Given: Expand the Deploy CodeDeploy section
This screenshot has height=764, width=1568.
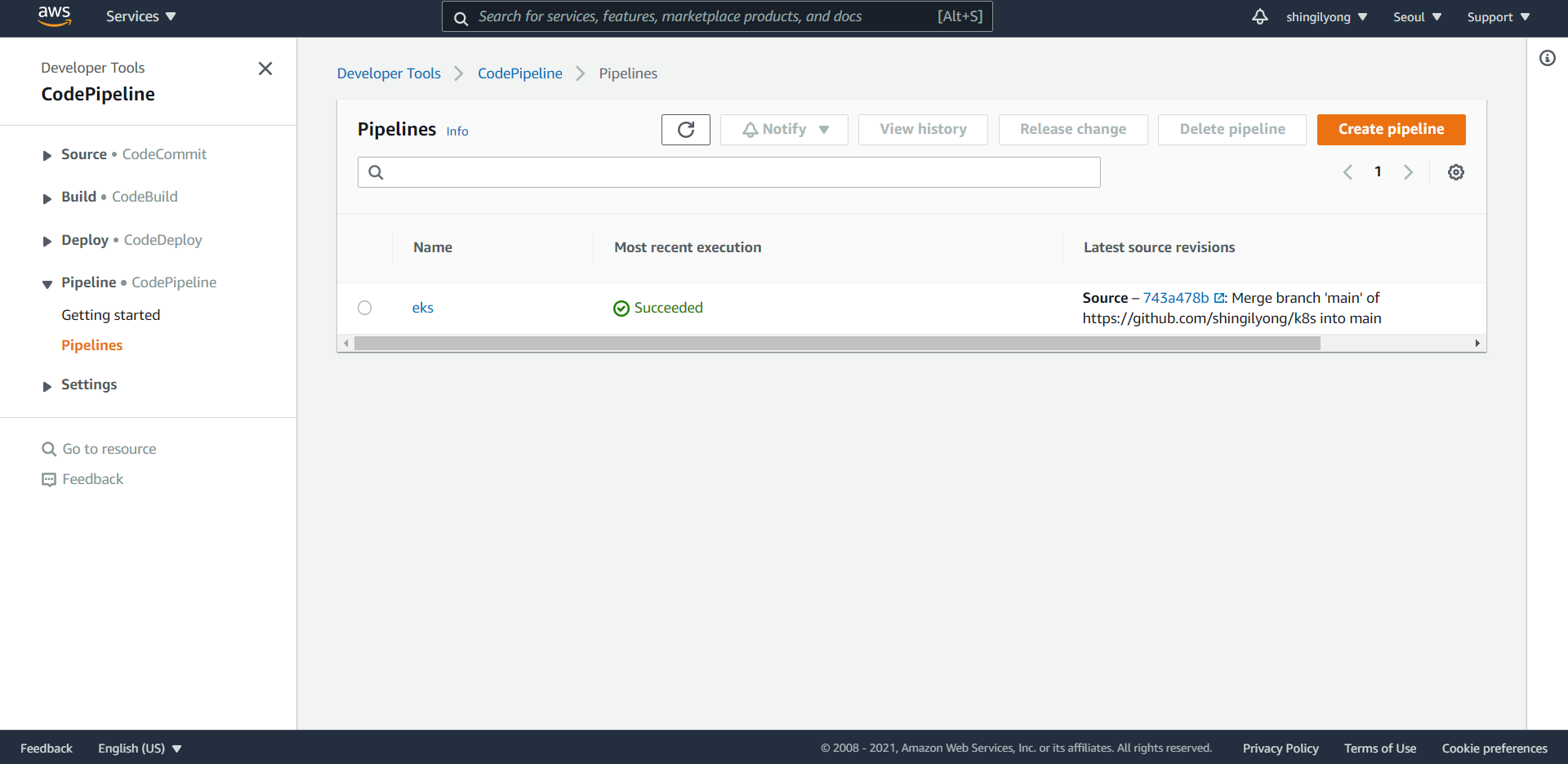Looking at the screenshot, I should coord(47,241).
